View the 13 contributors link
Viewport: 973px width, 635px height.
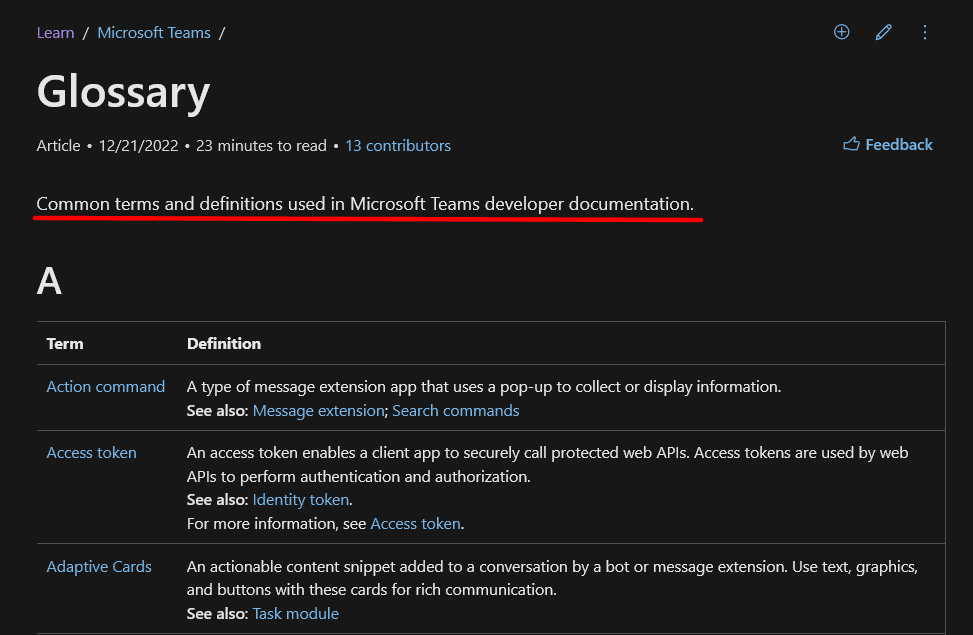point(397,146)
